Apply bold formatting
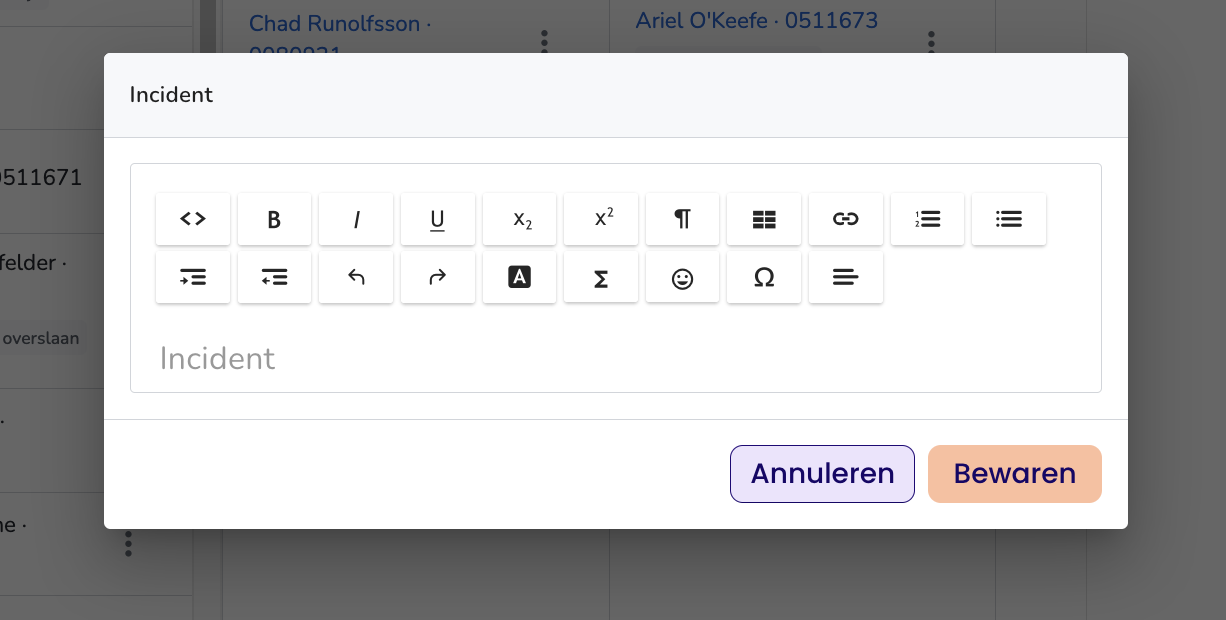This screenshot has width=1226, height=620. (x=274, y=219)
